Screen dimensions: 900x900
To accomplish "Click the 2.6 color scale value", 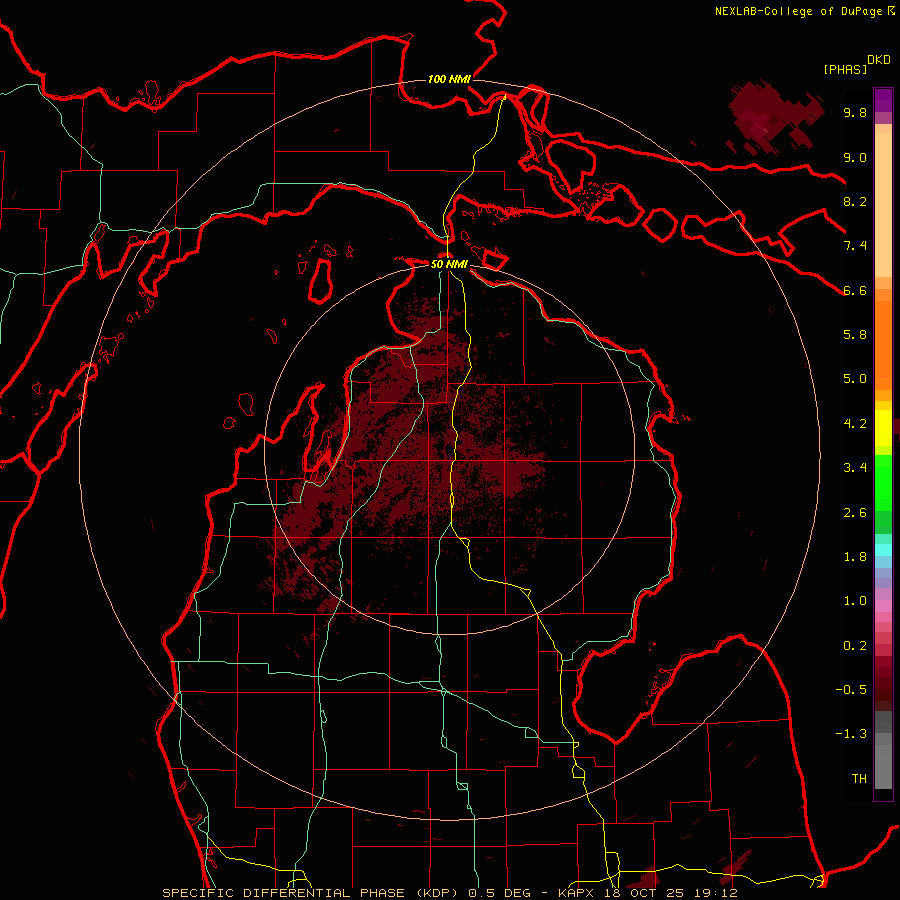I will tap(855, 513).
